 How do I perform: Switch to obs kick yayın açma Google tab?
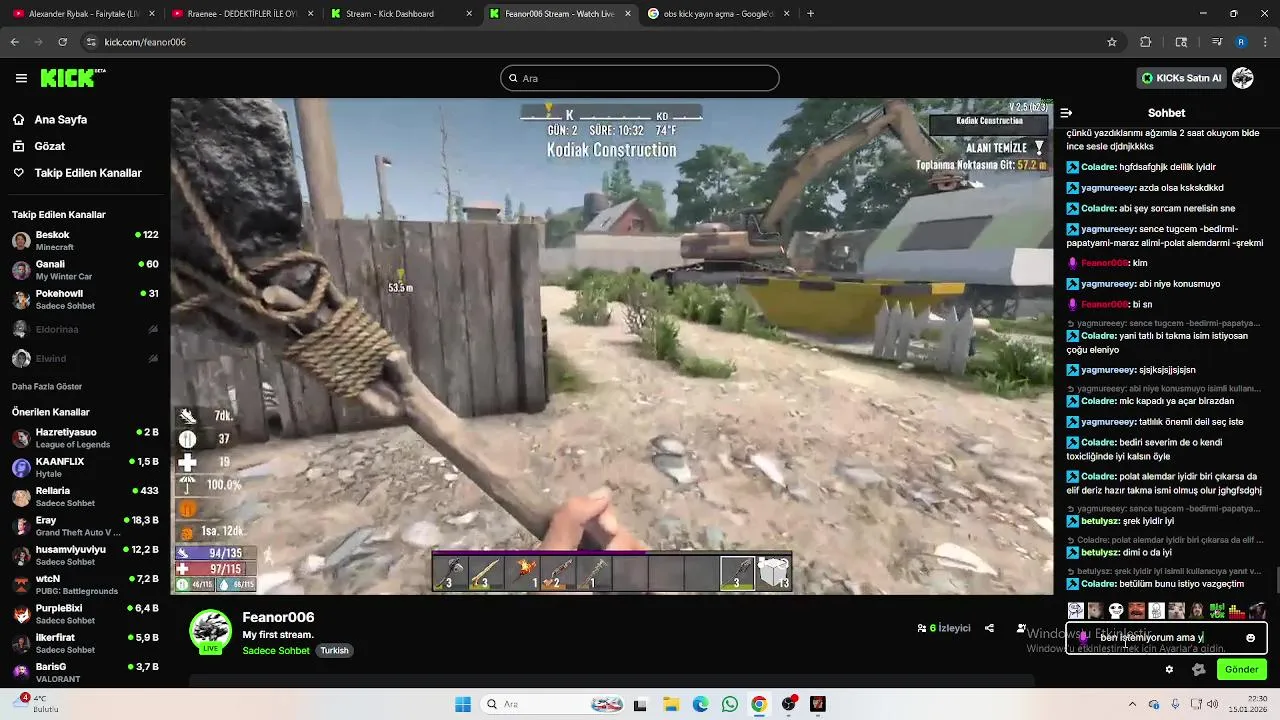tap(718, 14)
